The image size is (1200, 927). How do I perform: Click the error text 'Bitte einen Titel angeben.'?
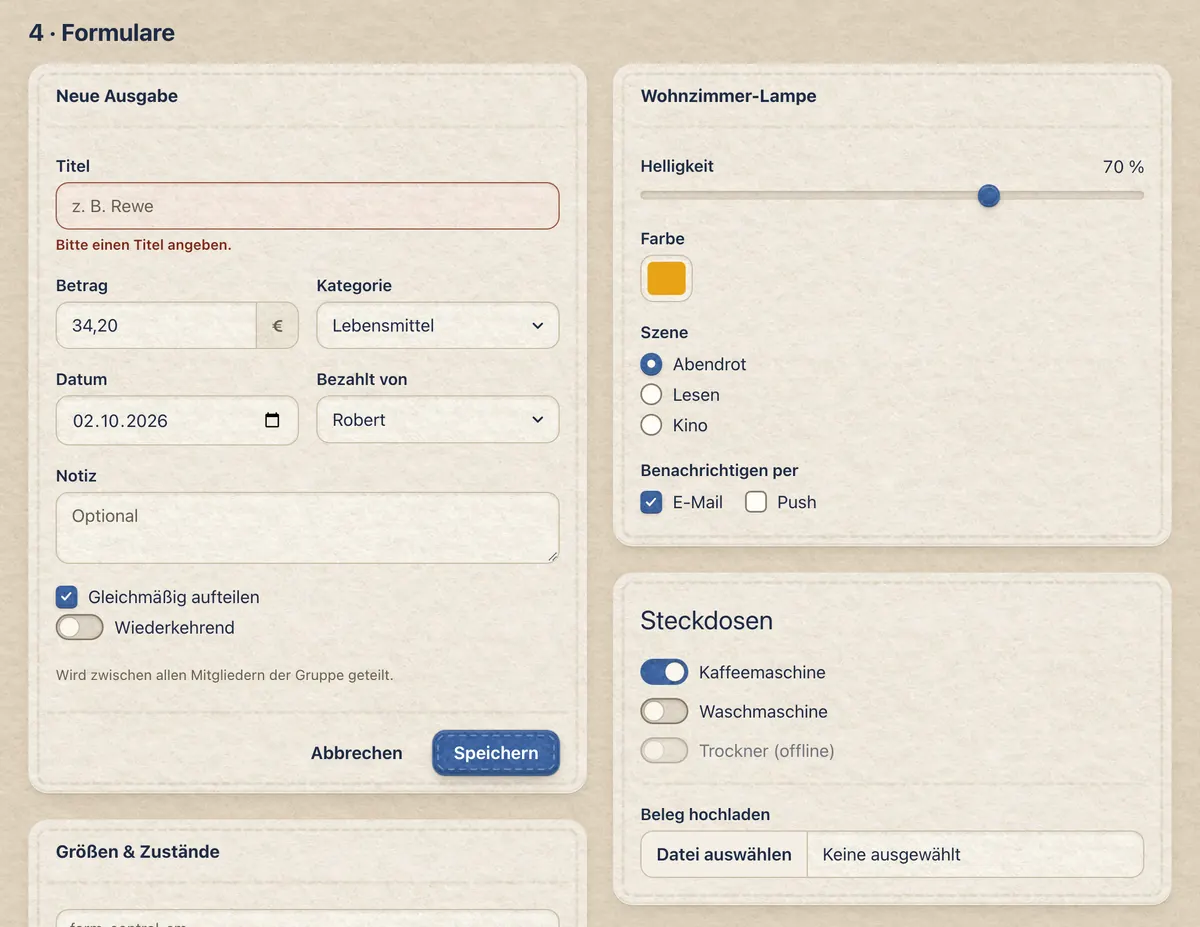(144, 245)
